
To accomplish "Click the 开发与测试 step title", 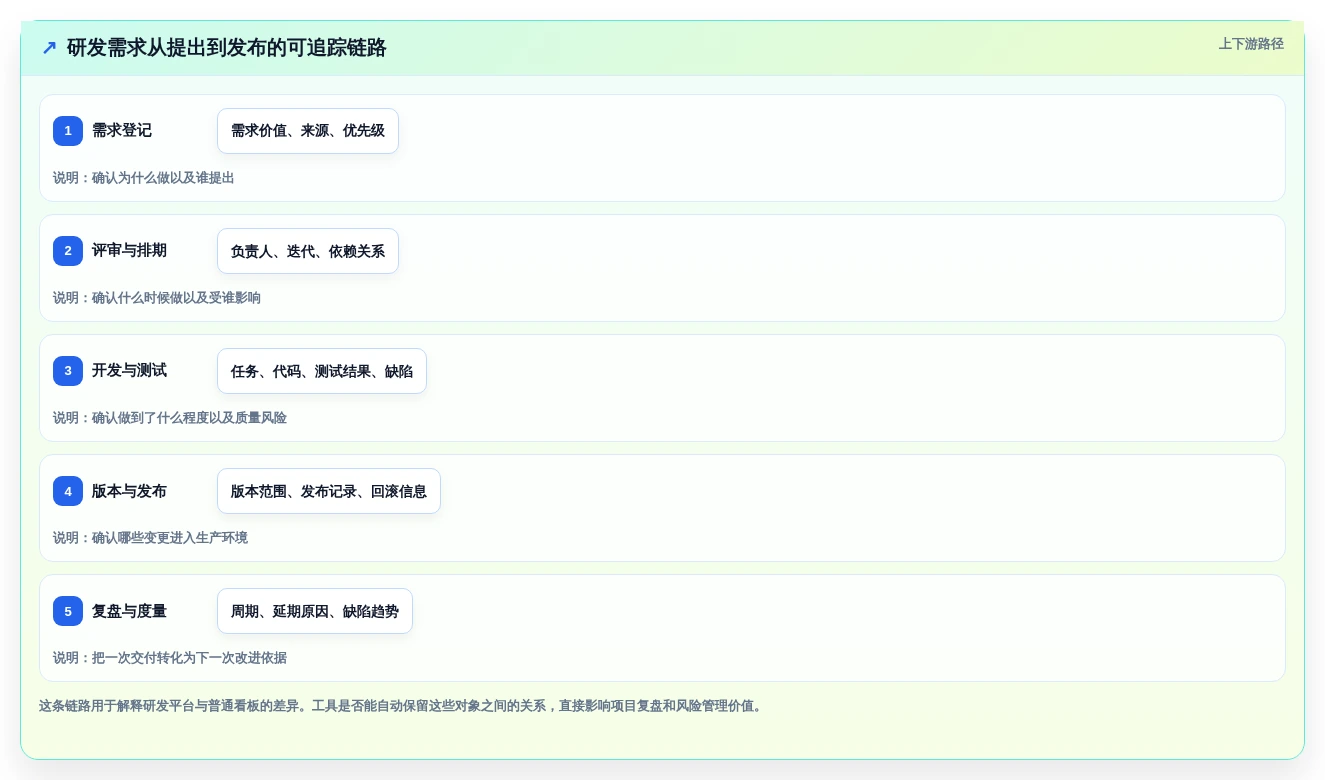I will pyautogui.click(x=130, y=370).
